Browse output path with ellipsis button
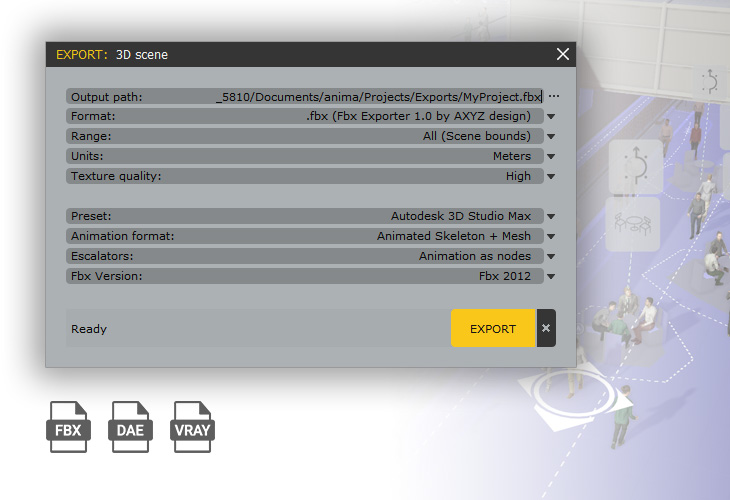Screen dimensions: 730x500 554,96
